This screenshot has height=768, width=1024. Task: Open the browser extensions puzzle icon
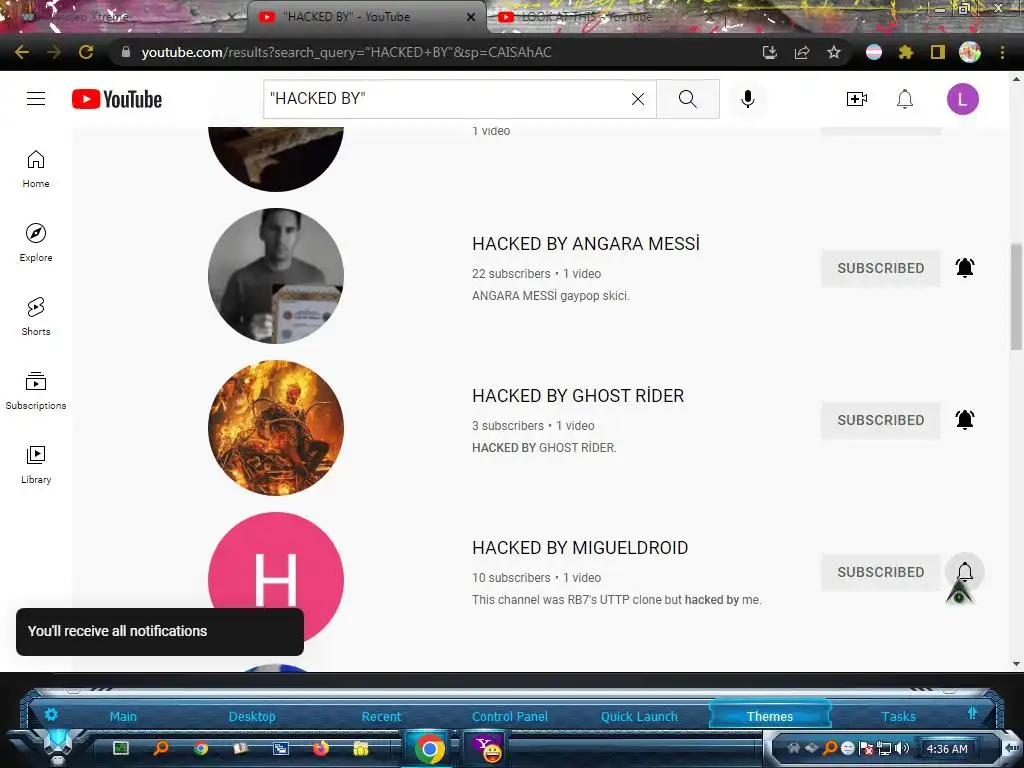905,52
